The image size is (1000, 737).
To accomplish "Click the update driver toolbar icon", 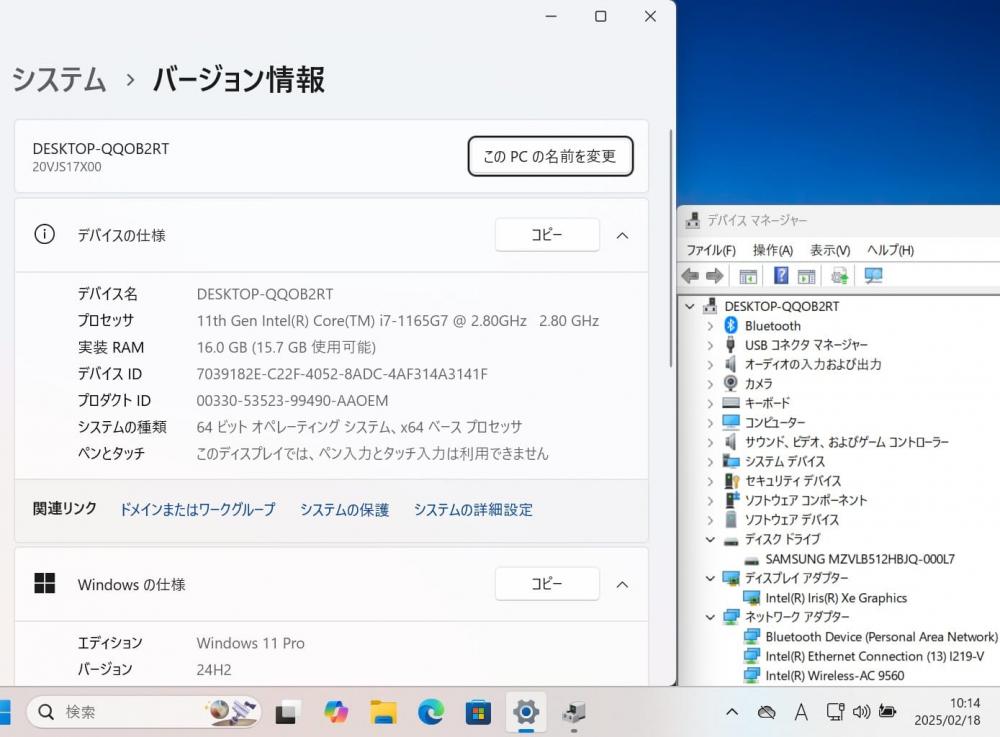I will (x=839, y=276).
